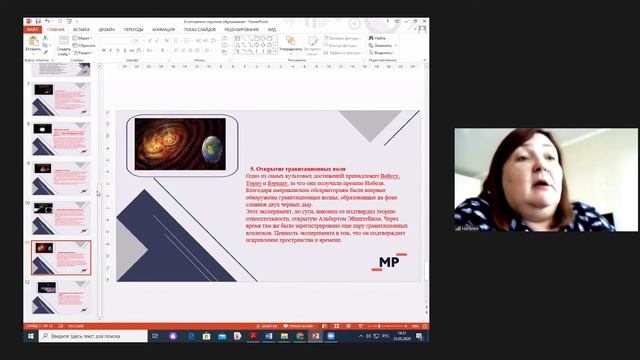Align paragraph text left
The width and height of the screenshot is (640, 360).
point(176,51)
